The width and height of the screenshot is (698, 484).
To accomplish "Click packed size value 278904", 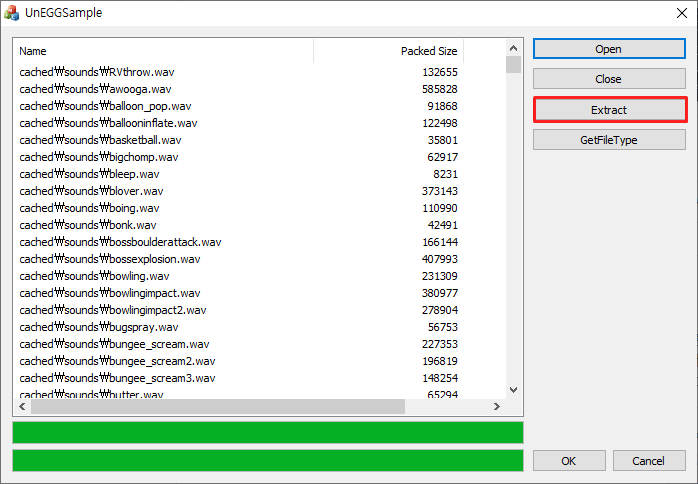I will [x=440, y=310].
